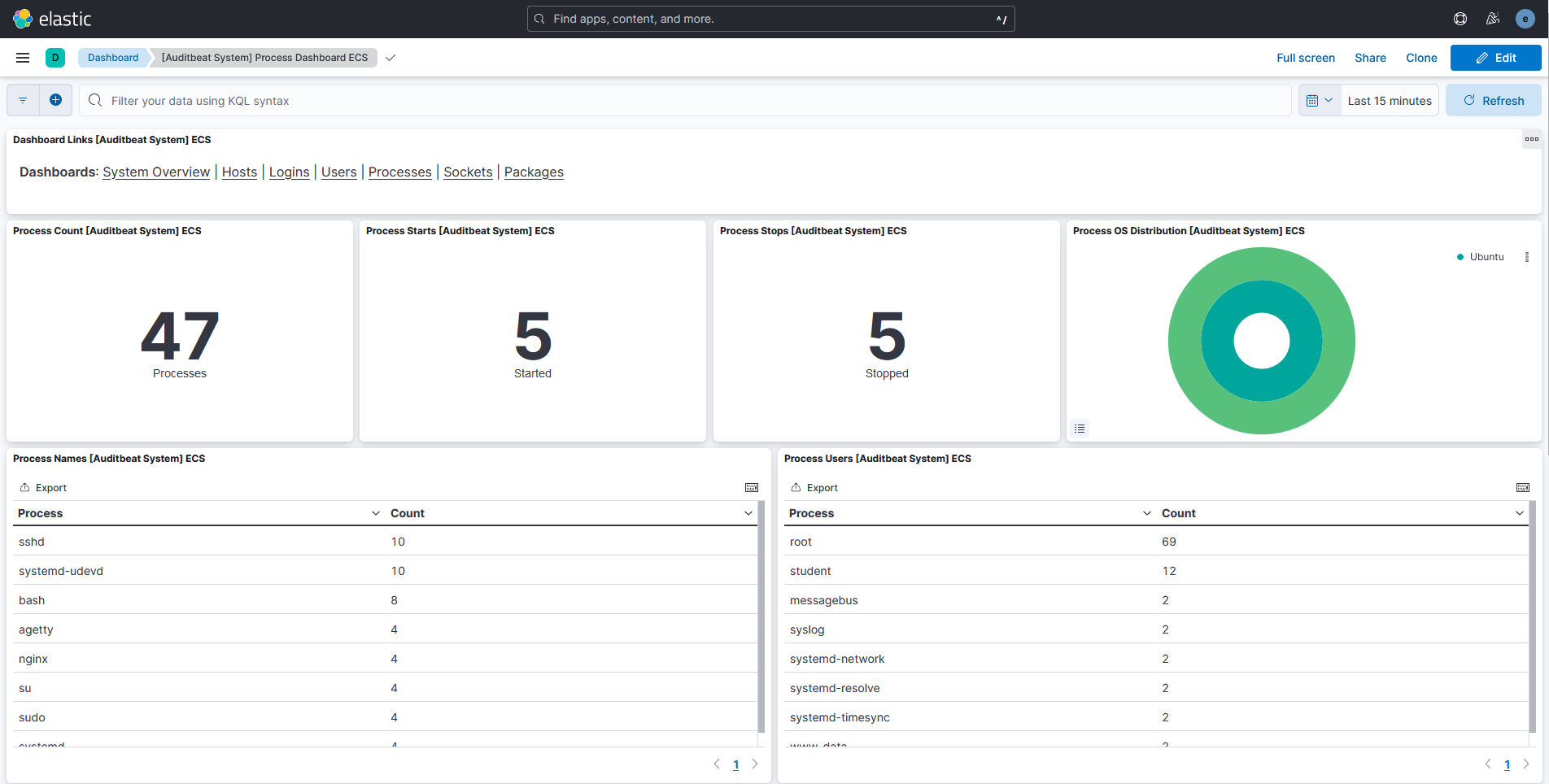Toggle the Ubuntu series in the pie legend
The height and width of the screenshot is (784, 1549).
tap(1488, 256)
